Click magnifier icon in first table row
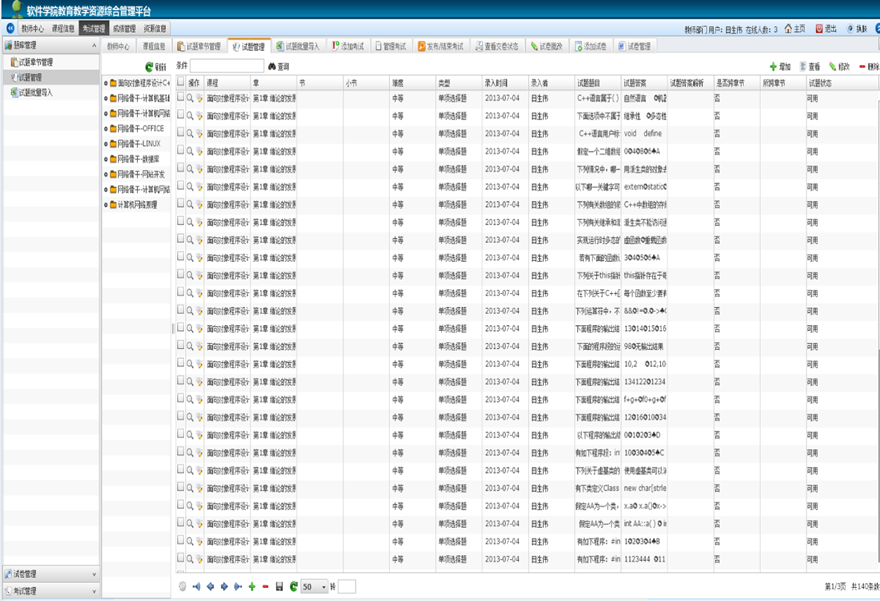 (190, 98)
